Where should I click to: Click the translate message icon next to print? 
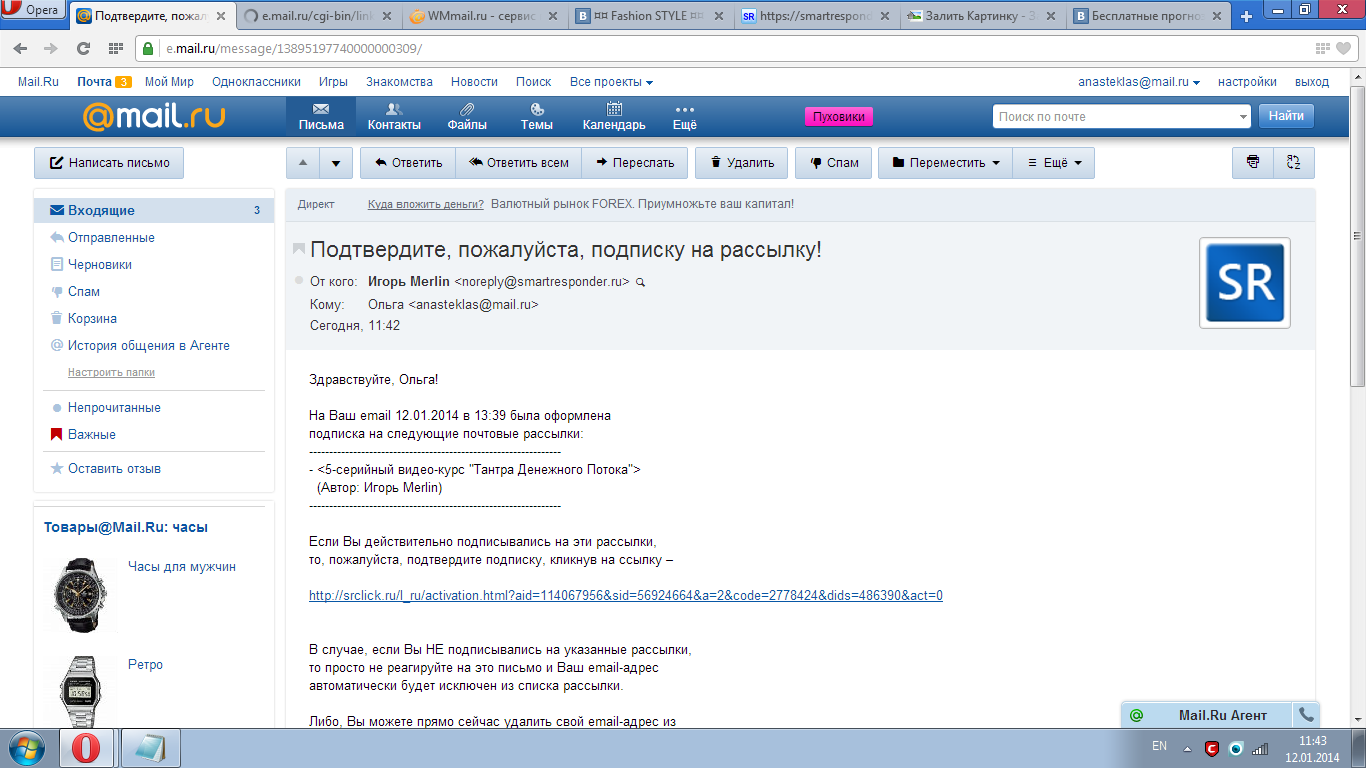[x=1294, y=163]
